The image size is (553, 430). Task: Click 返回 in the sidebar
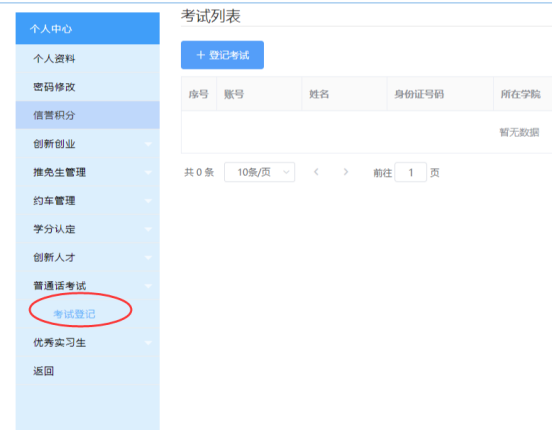click(x=87, y=371)
